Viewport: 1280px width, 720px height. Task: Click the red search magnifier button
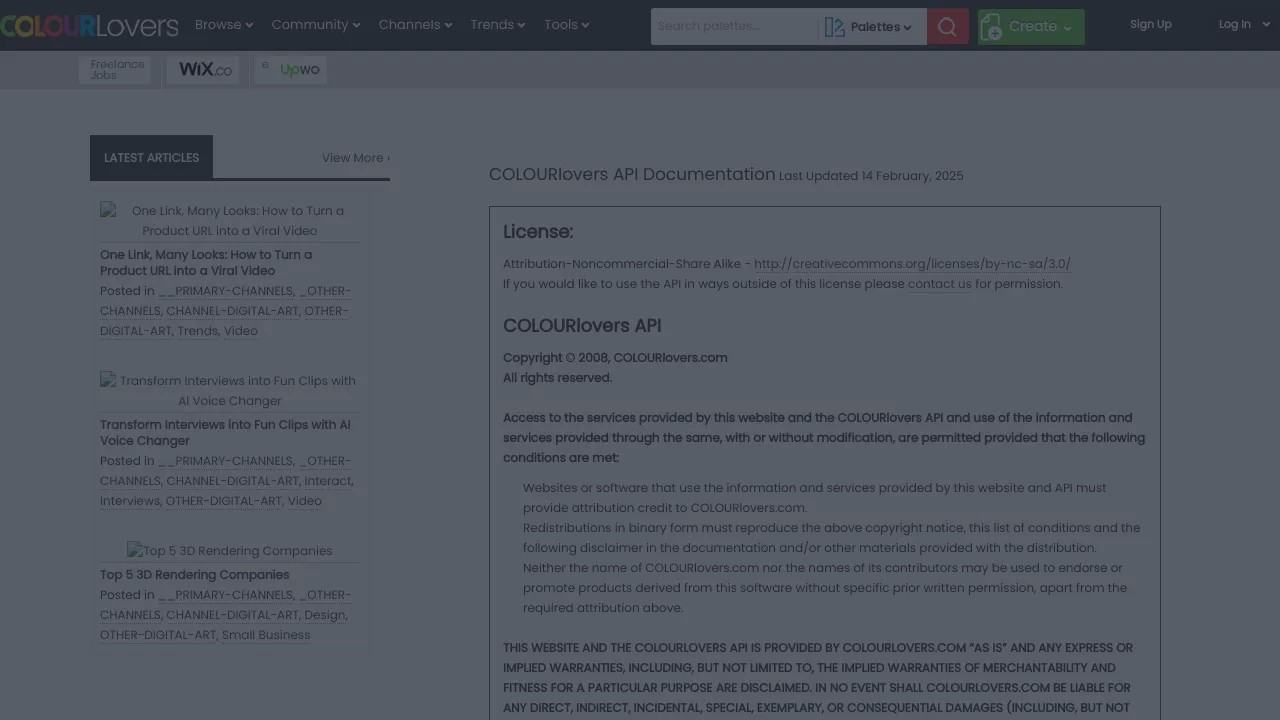point(947,27)
